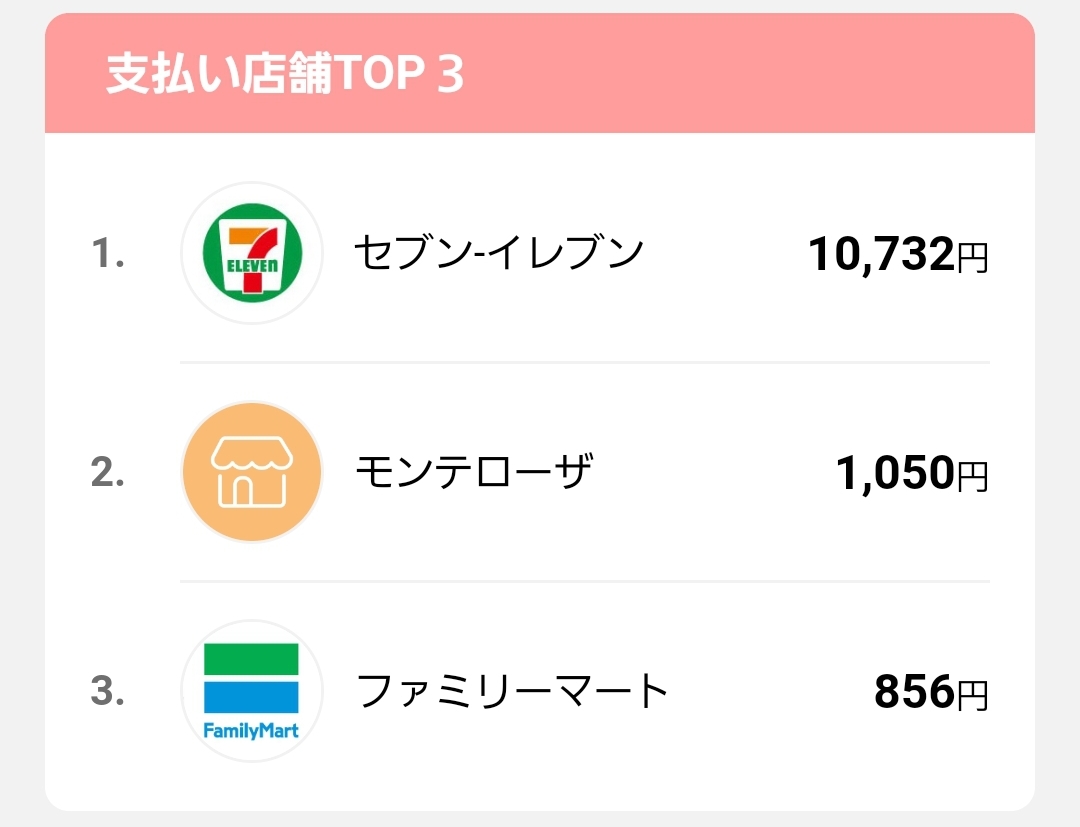Screen dimensions: 1080x827
Task: Tap the divider below the セブン-イレブン row
Action: click(585, 362)
